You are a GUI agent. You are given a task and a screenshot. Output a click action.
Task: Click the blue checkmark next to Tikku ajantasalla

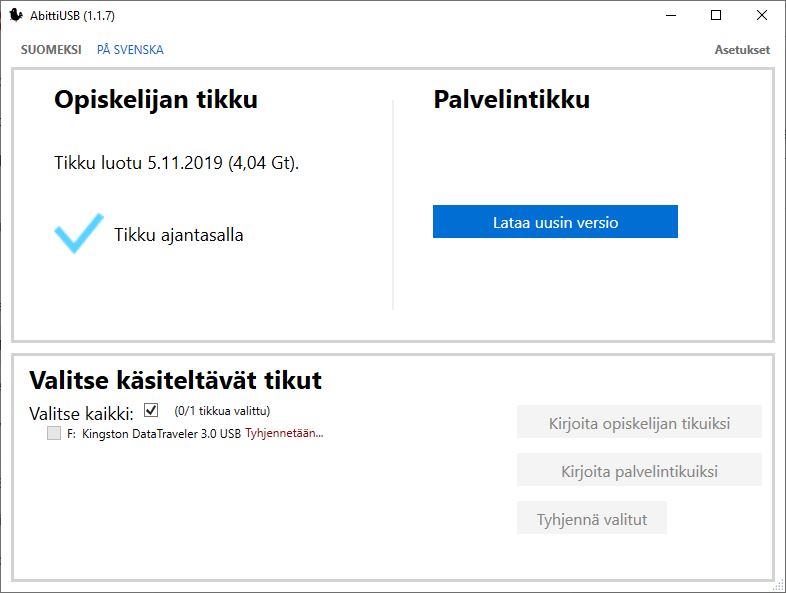[x=78, y=232]
